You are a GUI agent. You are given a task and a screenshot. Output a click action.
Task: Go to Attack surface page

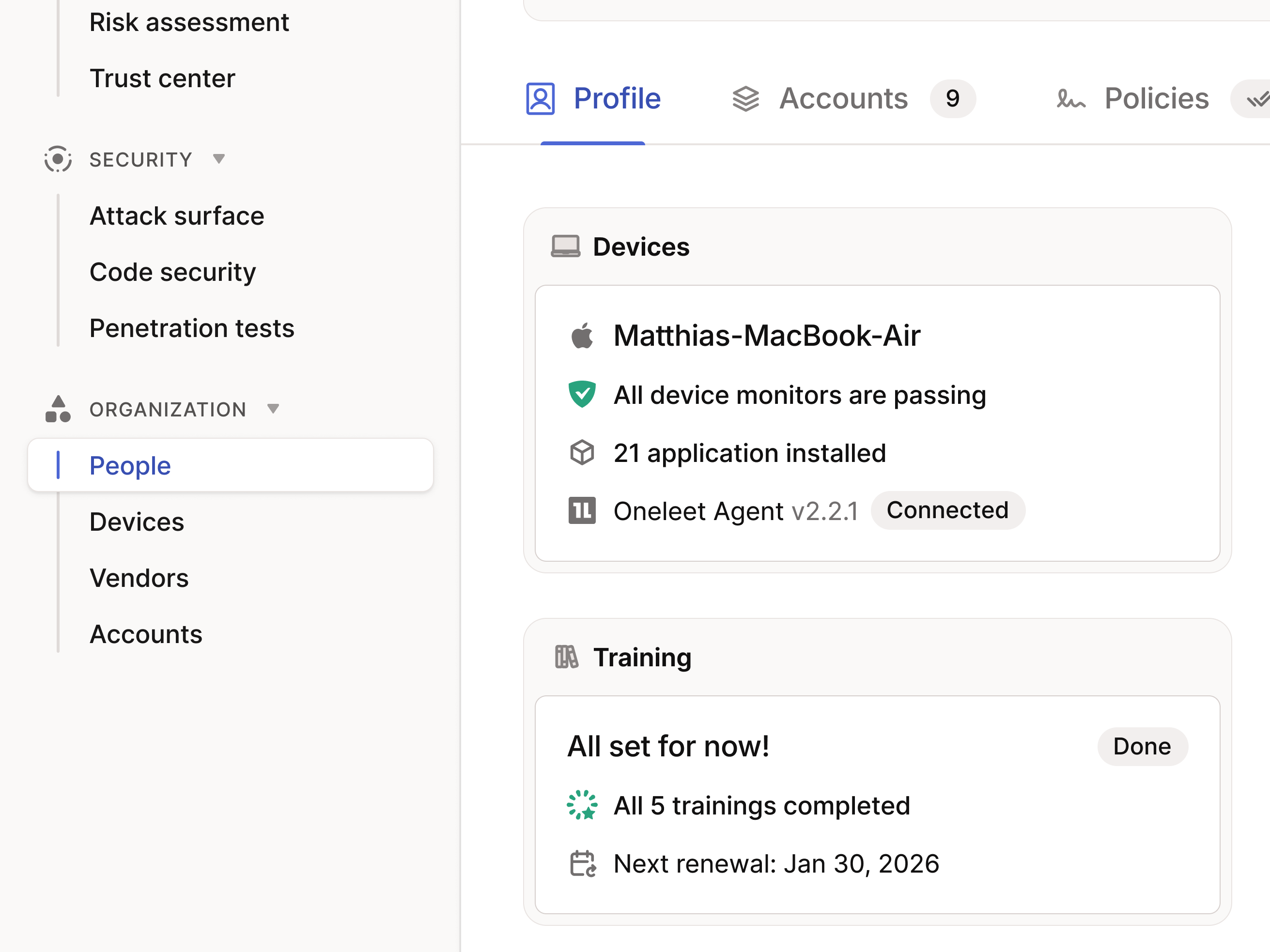coord(177,216)
